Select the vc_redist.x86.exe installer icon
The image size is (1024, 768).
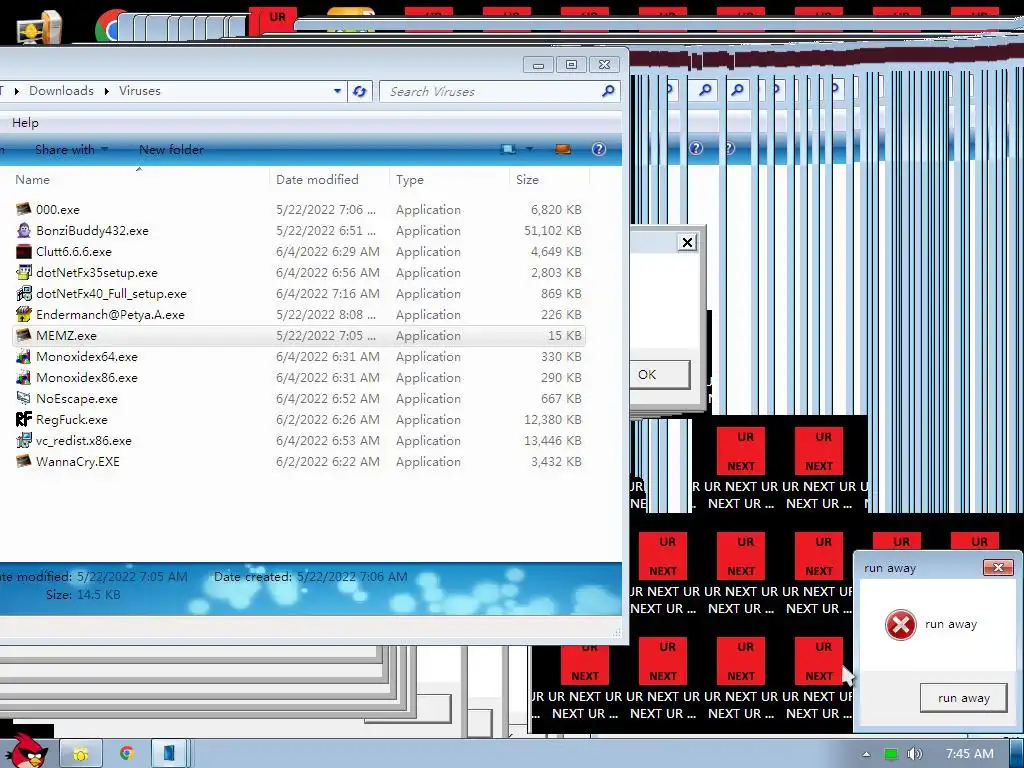[x=24, y=440]
